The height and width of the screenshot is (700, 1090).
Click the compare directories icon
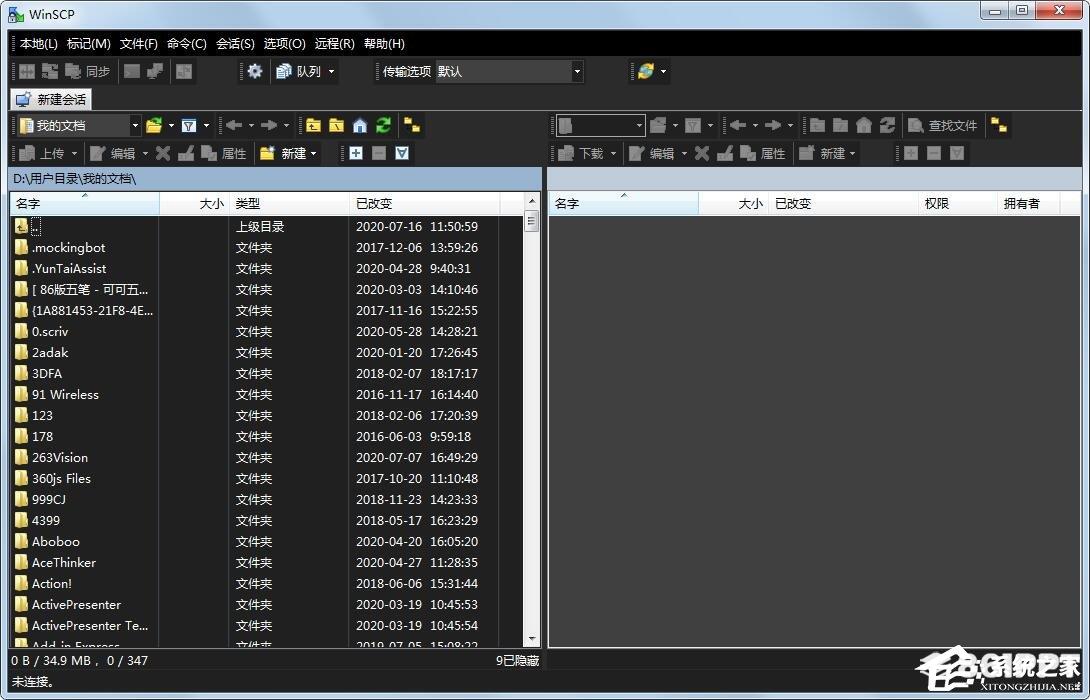pyautogui.click(x=27, y=71)
